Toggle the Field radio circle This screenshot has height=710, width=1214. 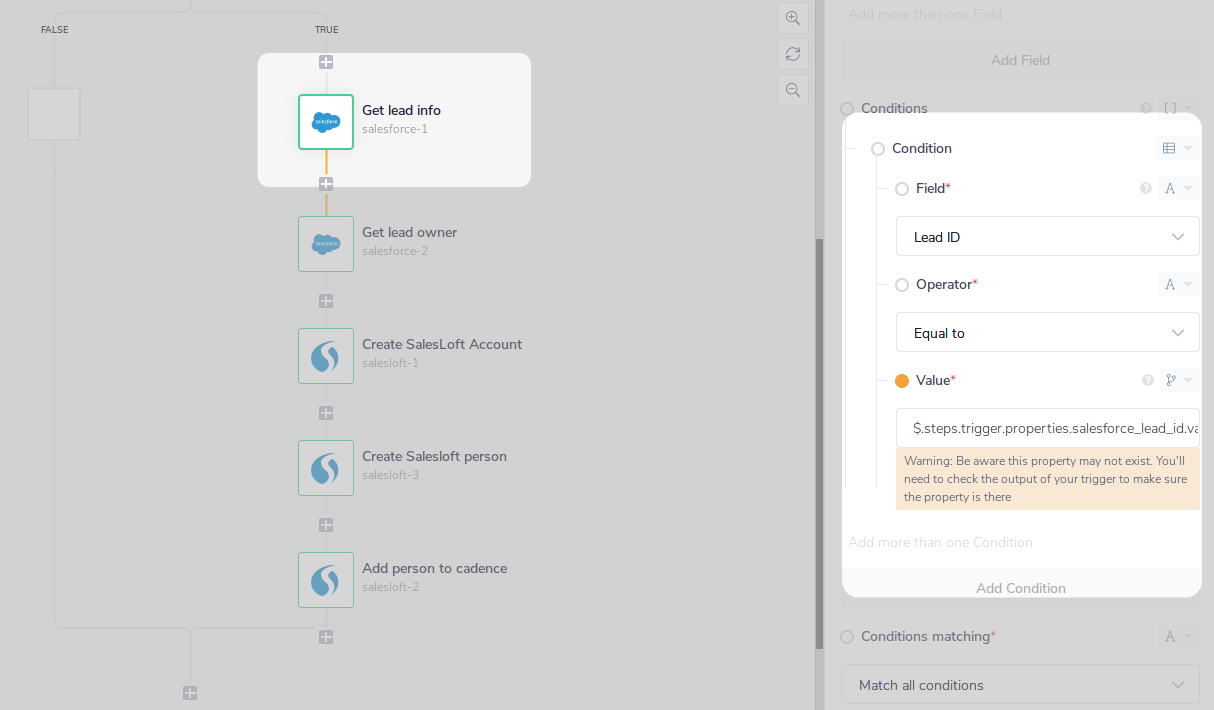(902, 189)
